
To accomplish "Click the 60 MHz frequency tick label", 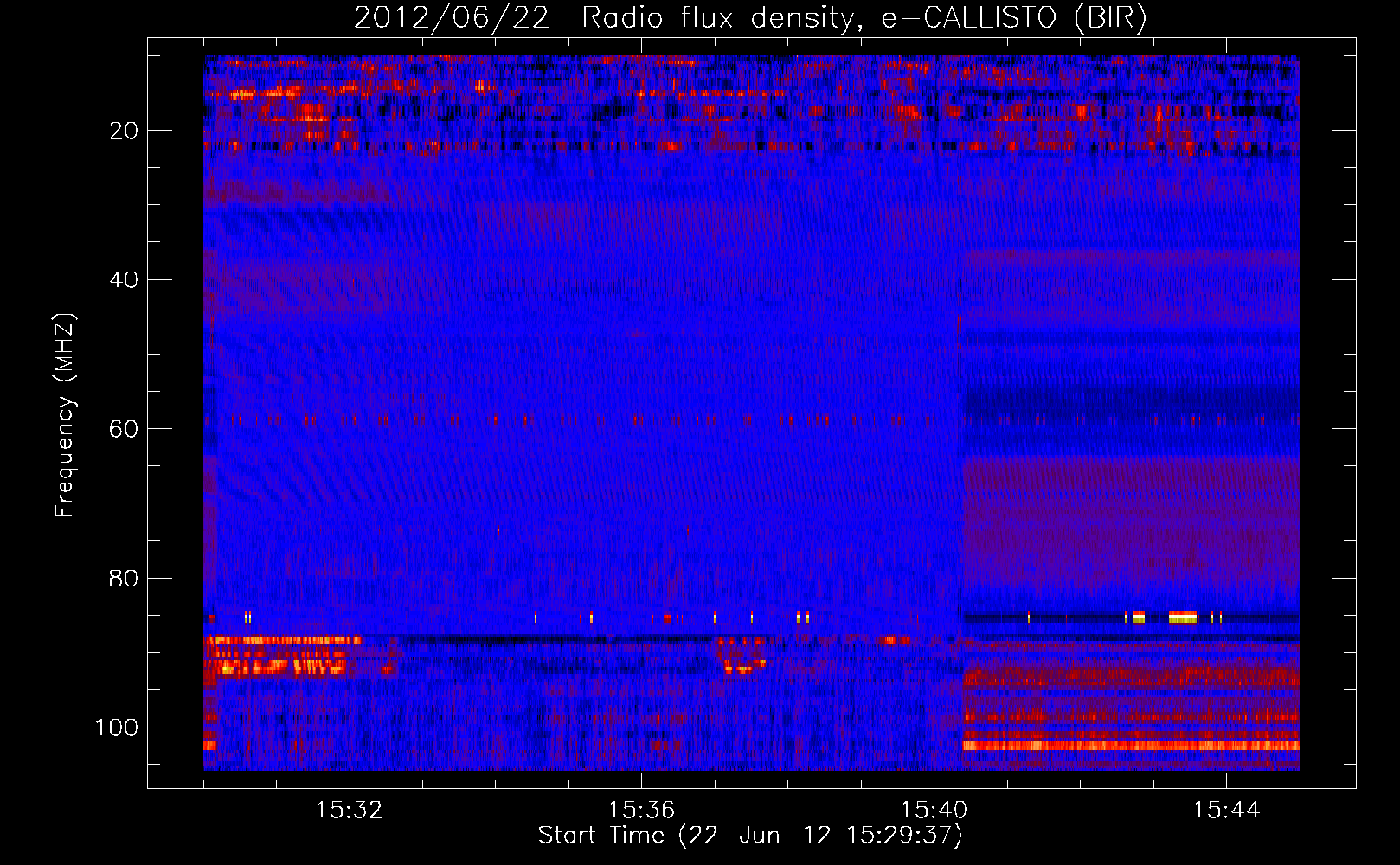I will coord(125,429).
